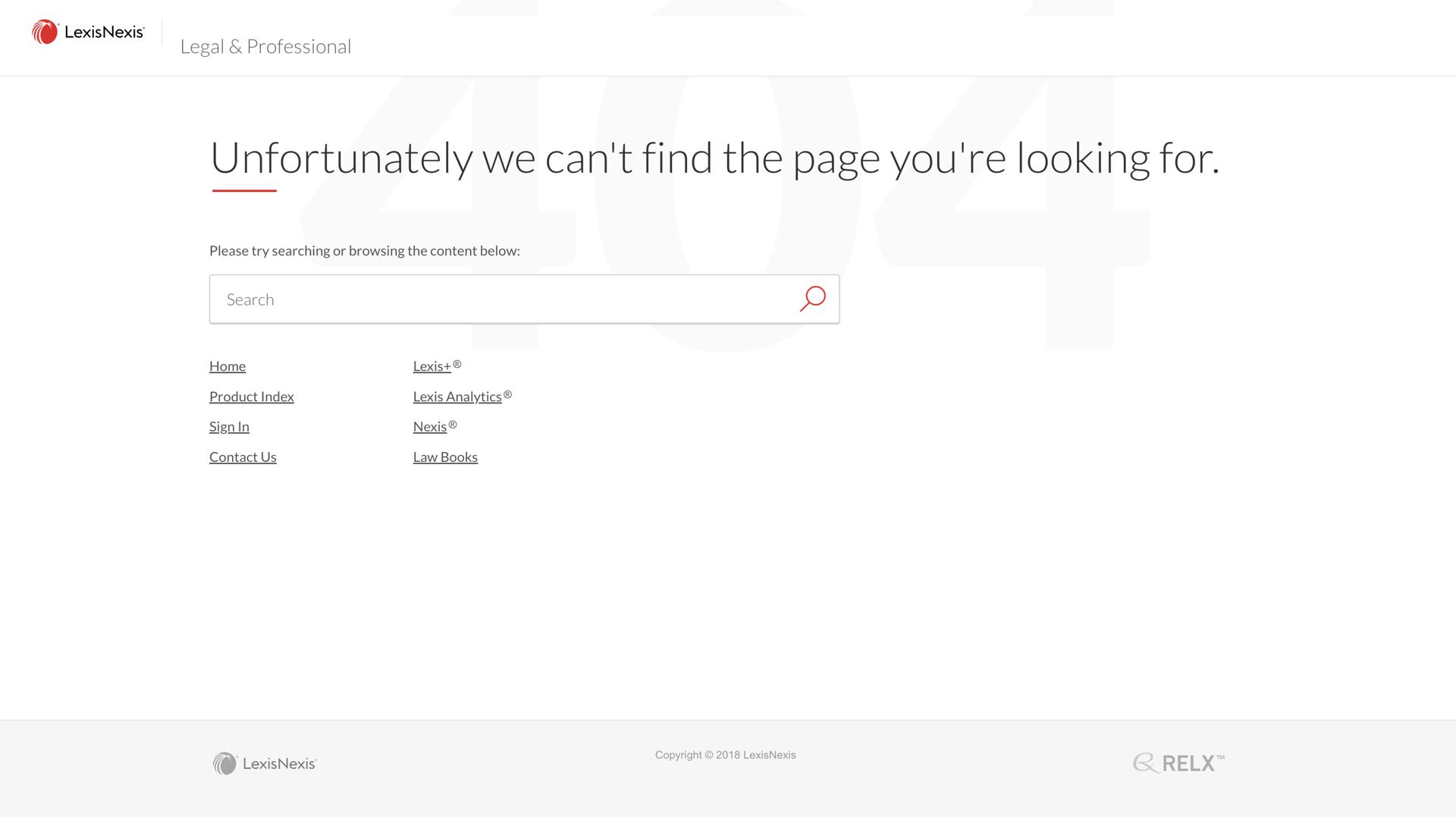Click the copyright notice text
Viewport: 1456px width, 819px height.
click(725, 755)
